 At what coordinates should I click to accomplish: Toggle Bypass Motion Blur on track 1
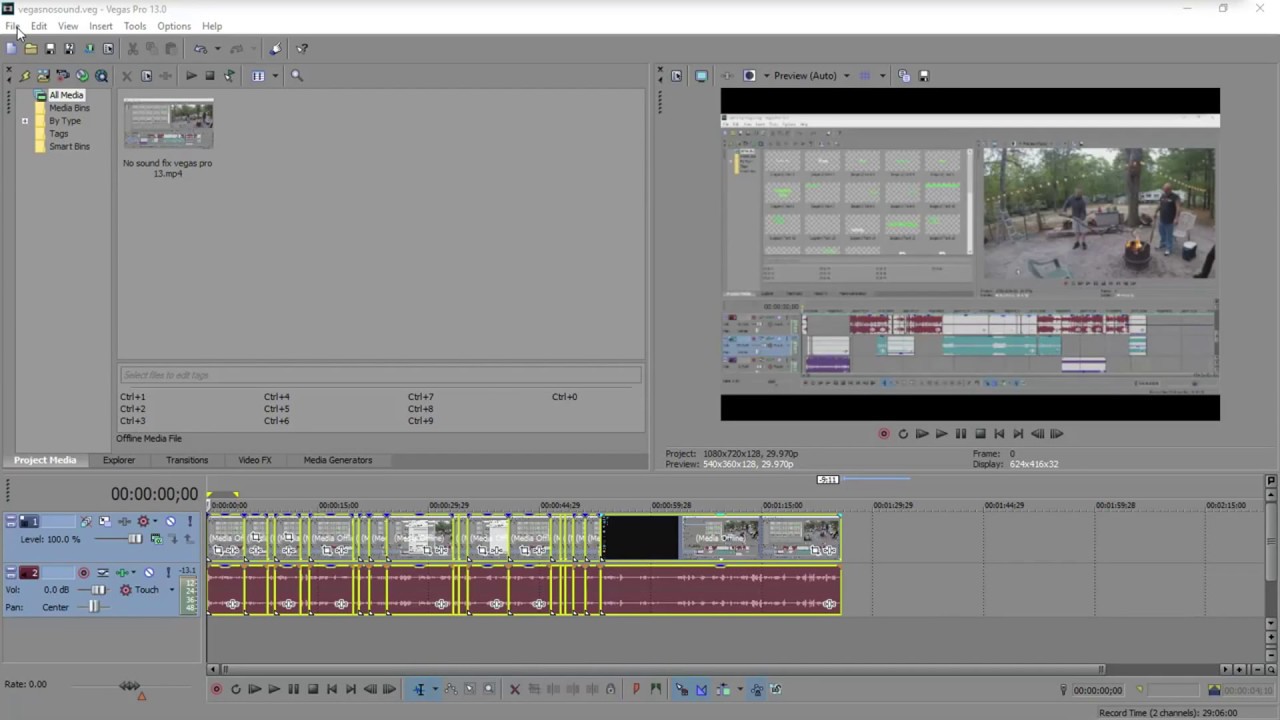pos(86,521)
